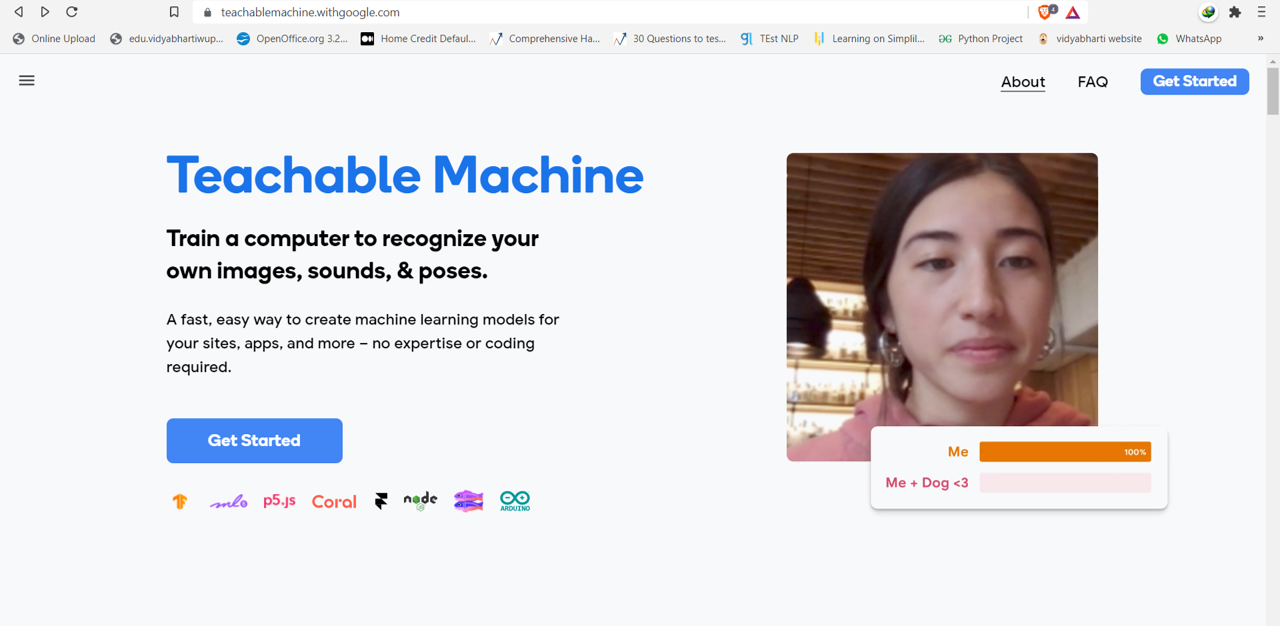Image resolution: width=1280 pixels, height=626 pixels.
Task: Open the browser extensions puzzle icon
Action: [1235, 13]
